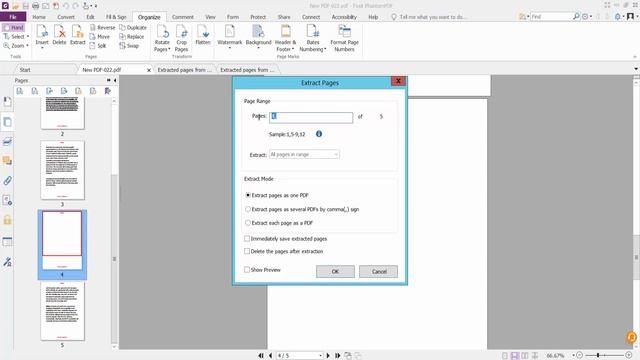The width and height of the screenshot is (640, 360).
Task: Click the Insert pages icon
Action: point(42,35)
